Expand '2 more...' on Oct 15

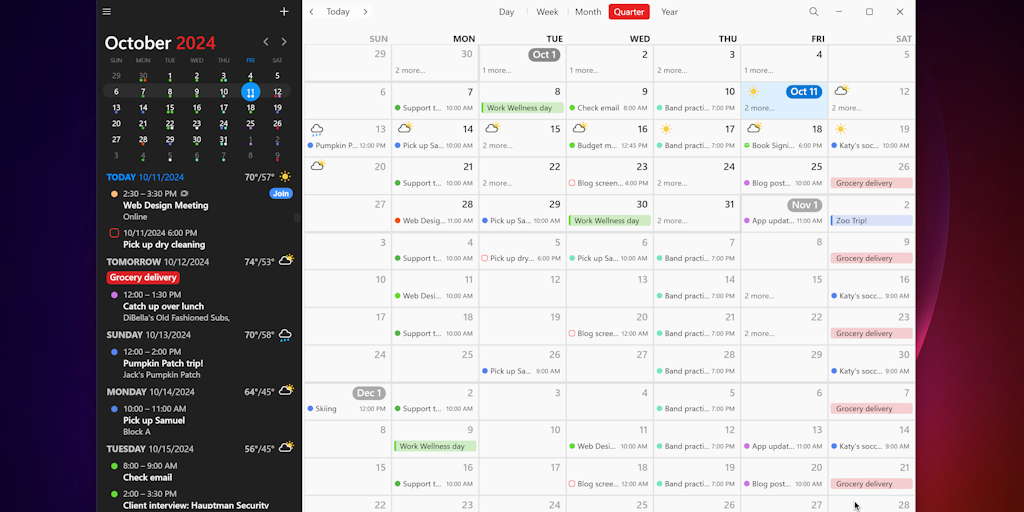coord(497,146)
